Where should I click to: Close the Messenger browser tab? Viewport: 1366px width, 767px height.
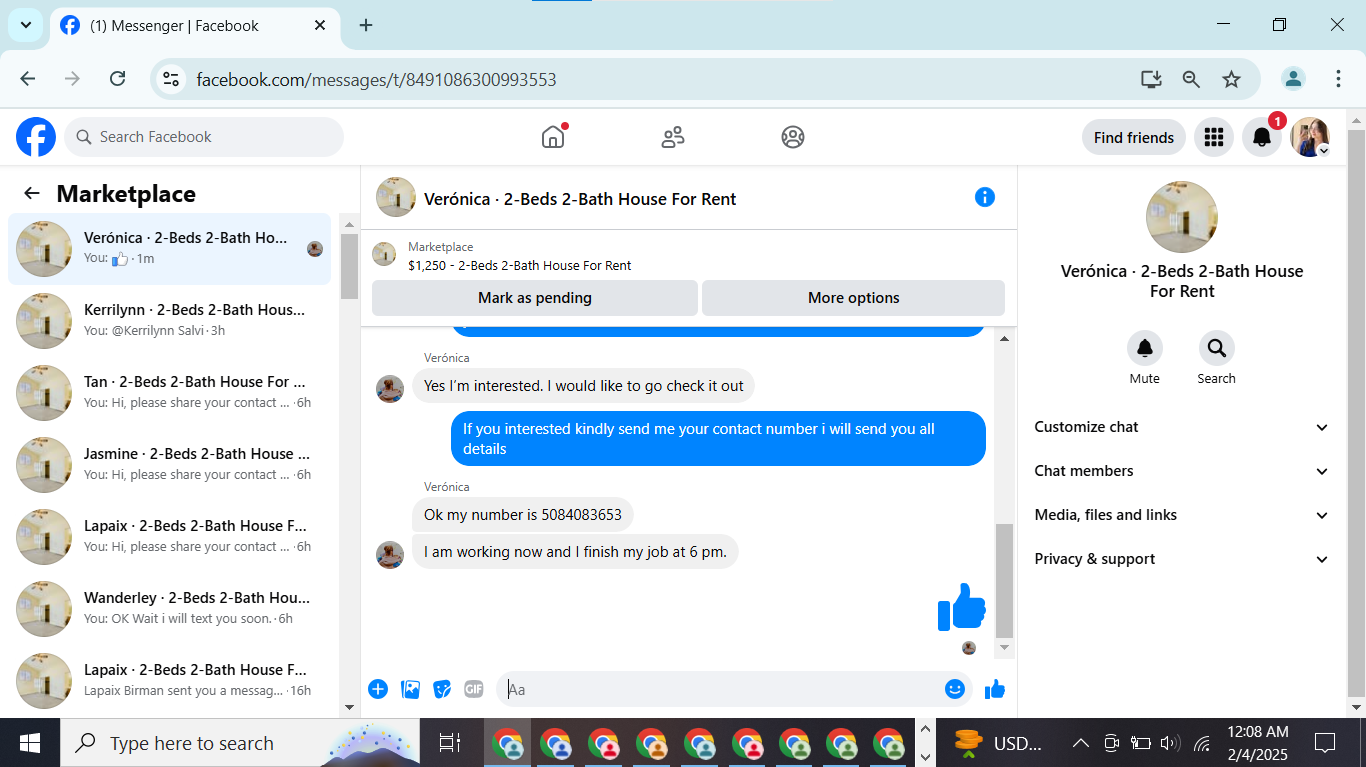(x=320, y=26)
